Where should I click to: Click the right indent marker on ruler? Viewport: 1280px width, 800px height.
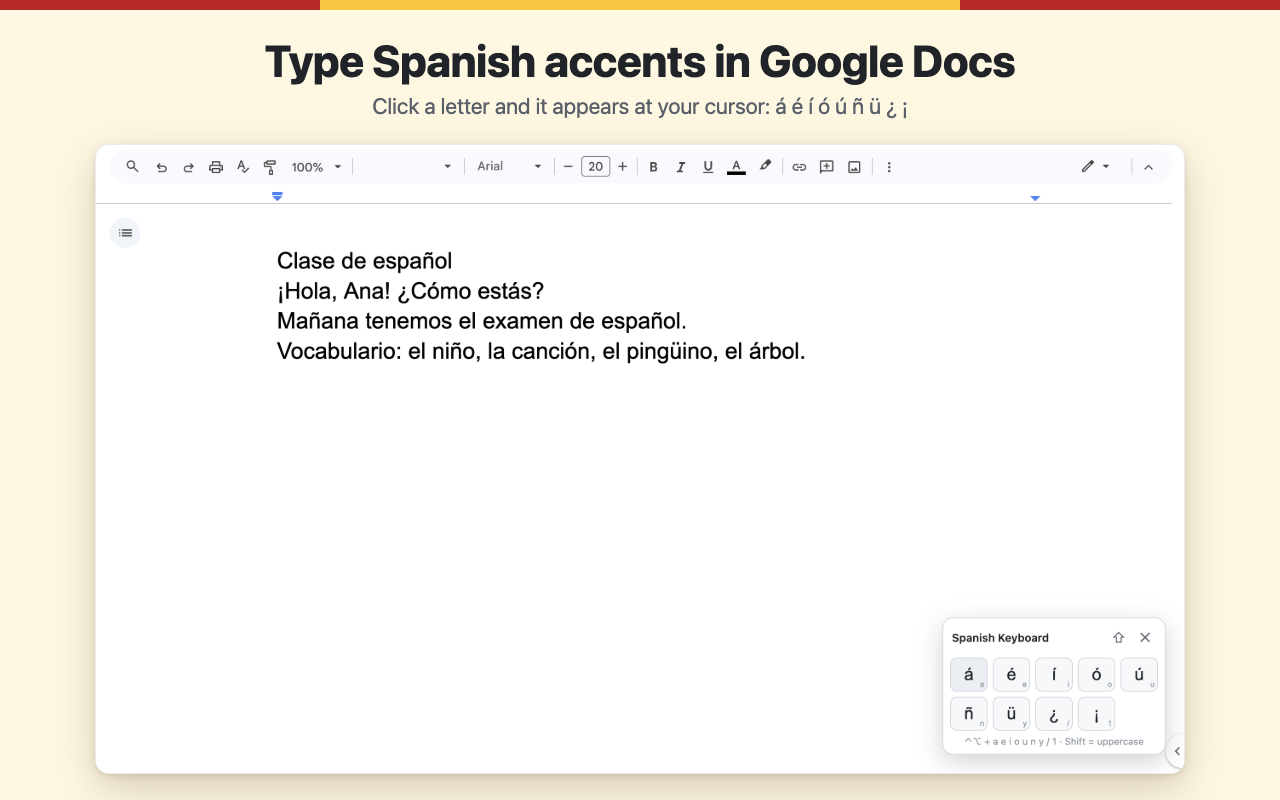(1035, 198)
